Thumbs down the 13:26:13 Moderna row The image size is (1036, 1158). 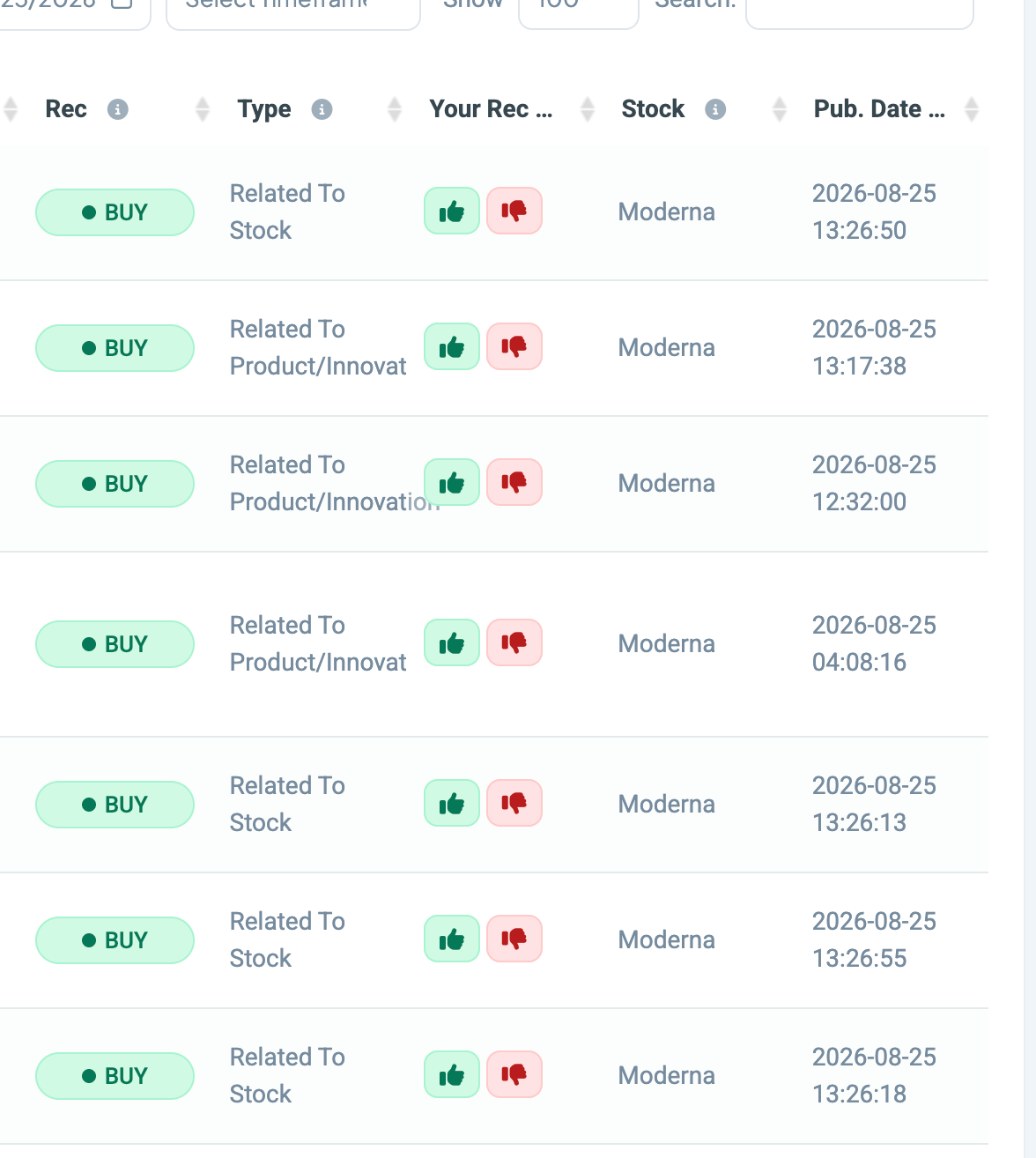(x=514, y=804)
